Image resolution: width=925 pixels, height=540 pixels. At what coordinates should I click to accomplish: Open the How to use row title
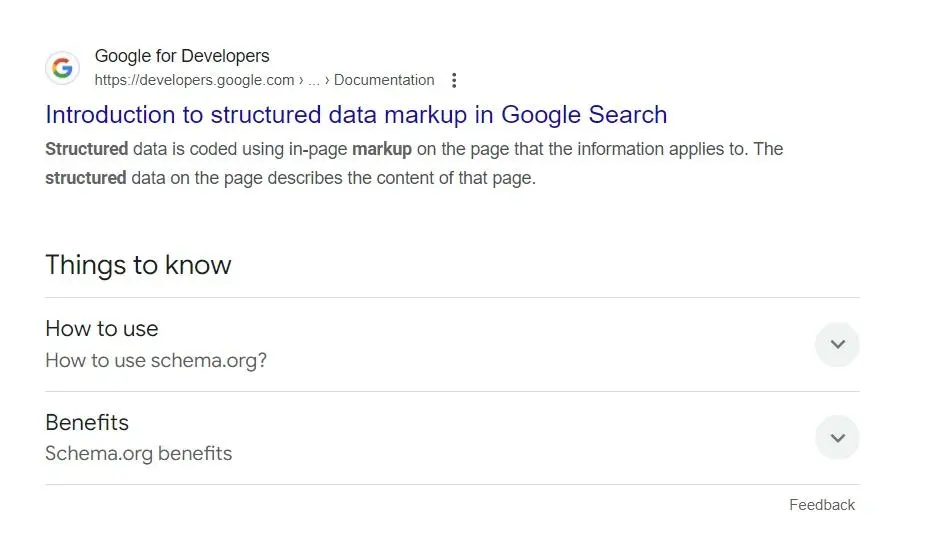101,329
